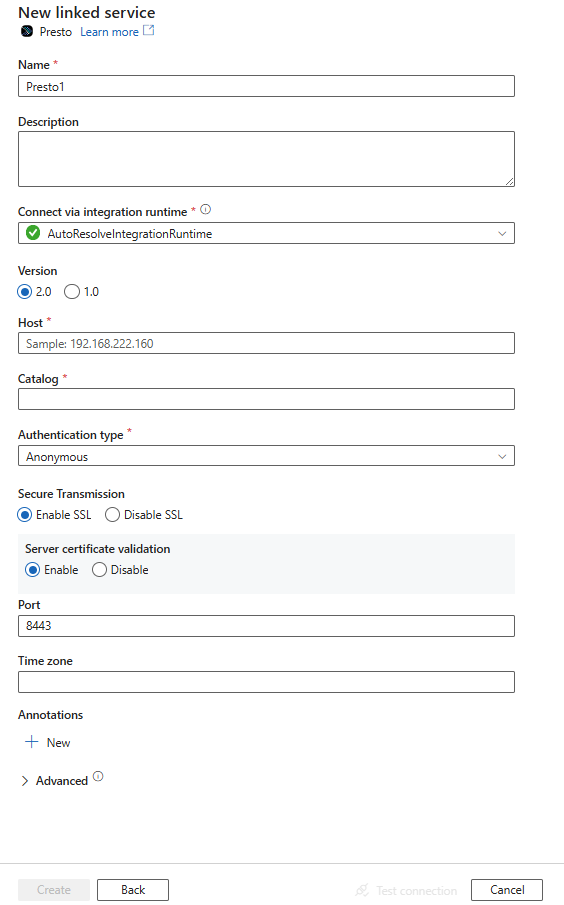
Task: Click the Description resize handle
Action: 509,181
